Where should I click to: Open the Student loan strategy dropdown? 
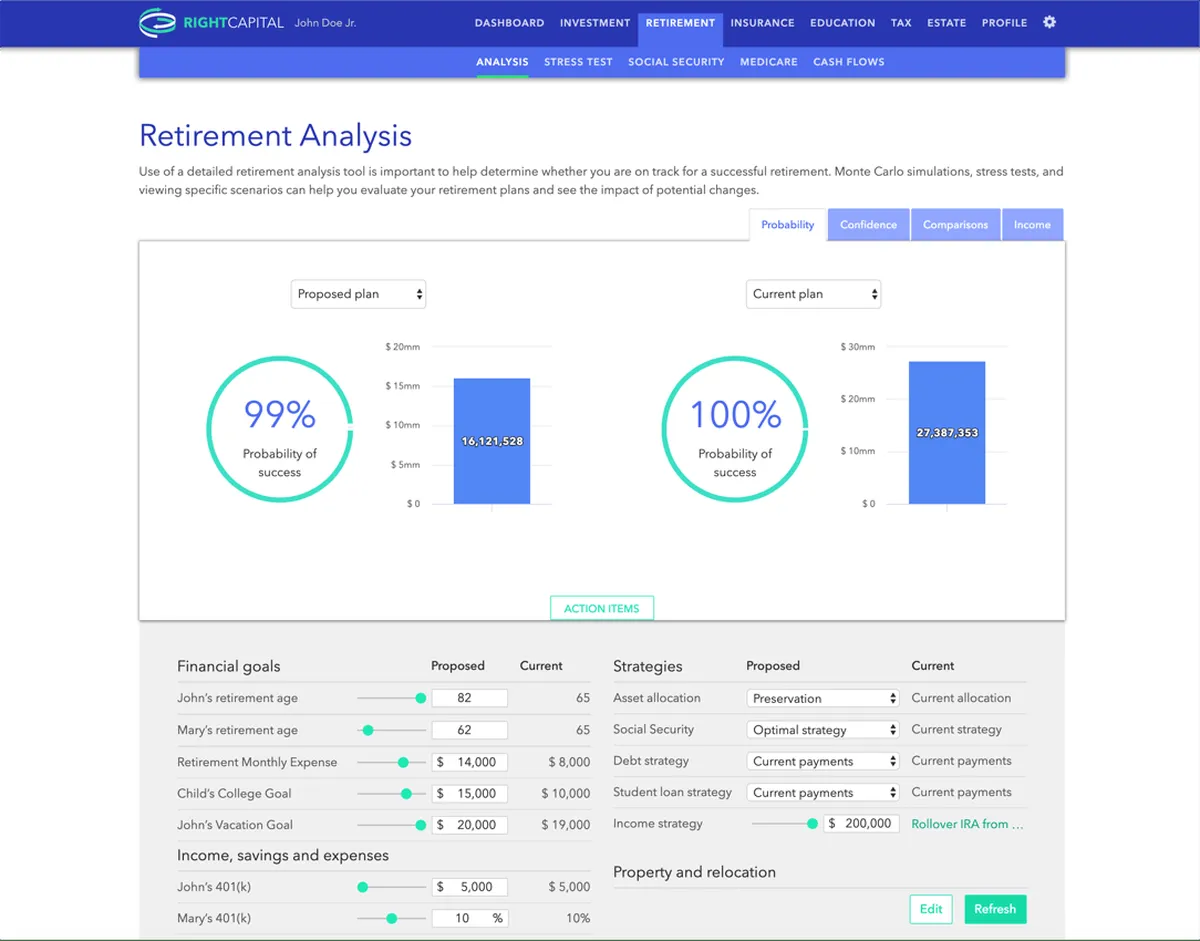823,792
